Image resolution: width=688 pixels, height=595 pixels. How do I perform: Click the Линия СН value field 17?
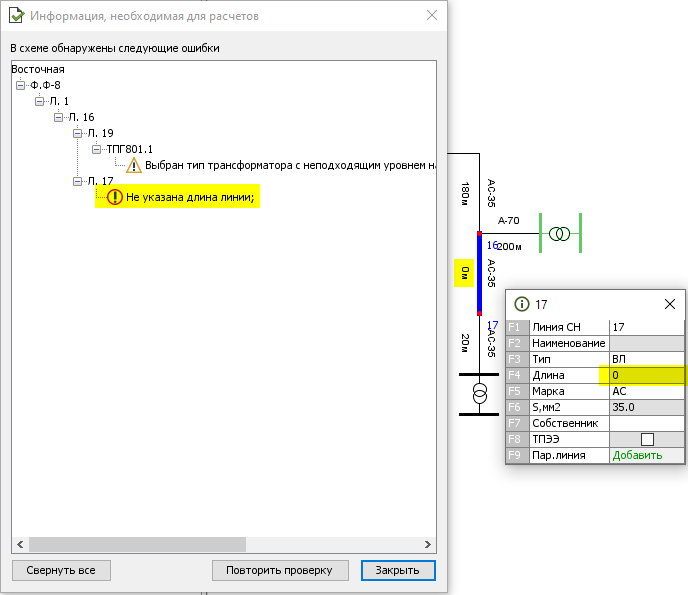[647, 327]
